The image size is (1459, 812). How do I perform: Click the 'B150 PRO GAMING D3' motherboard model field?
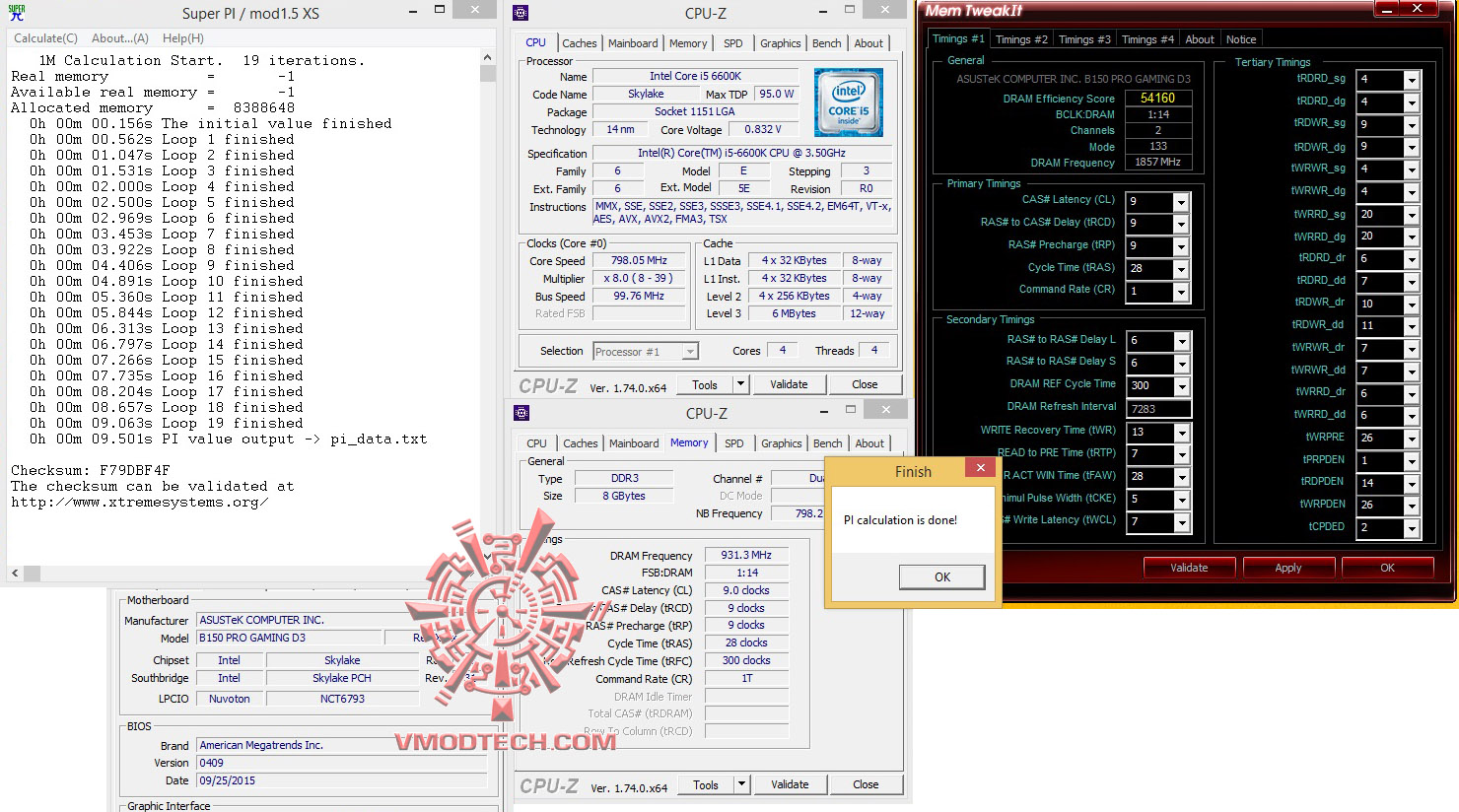[x=289, y=638]
